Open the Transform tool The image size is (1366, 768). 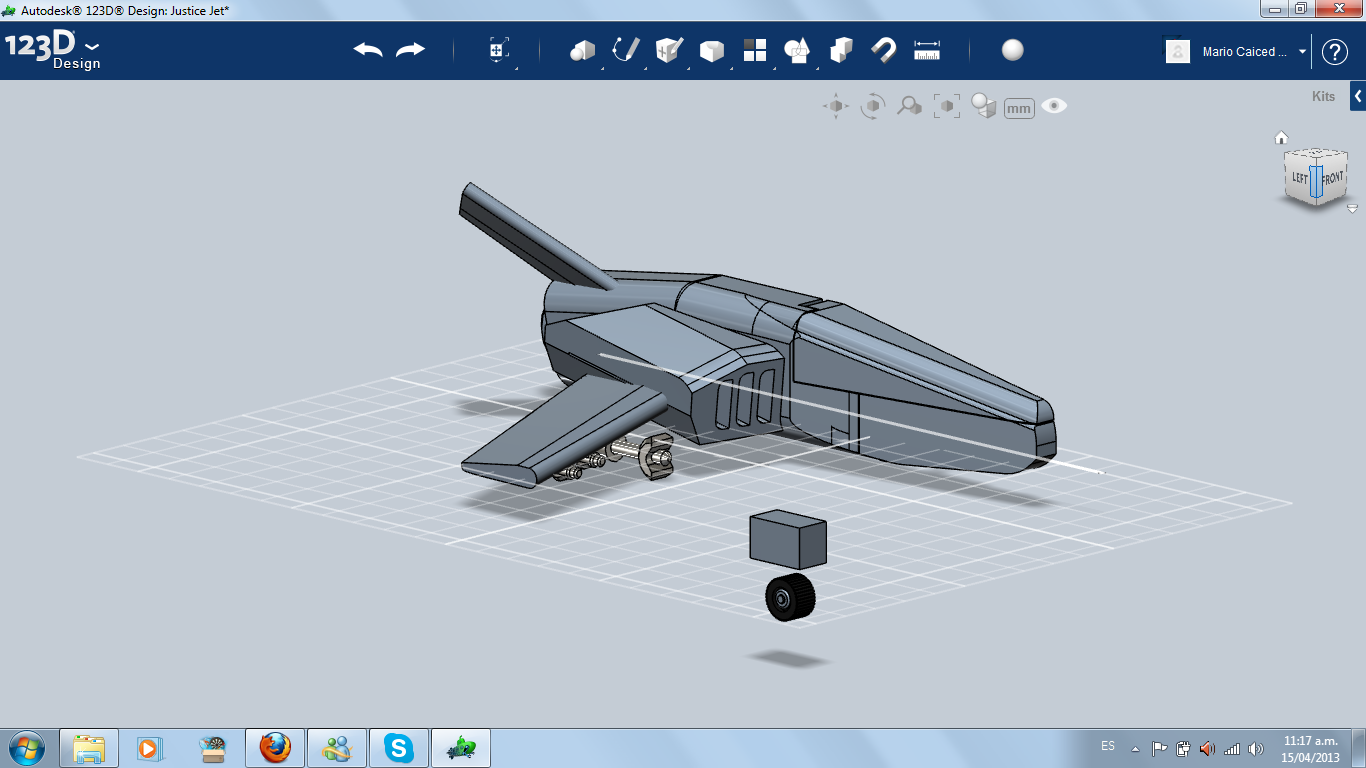click(499, 50)
